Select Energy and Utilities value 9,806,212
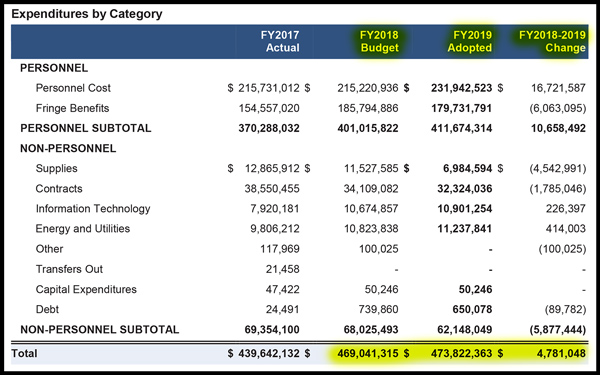The width and height of the screenshot is (600, 375). click(275, 229)
